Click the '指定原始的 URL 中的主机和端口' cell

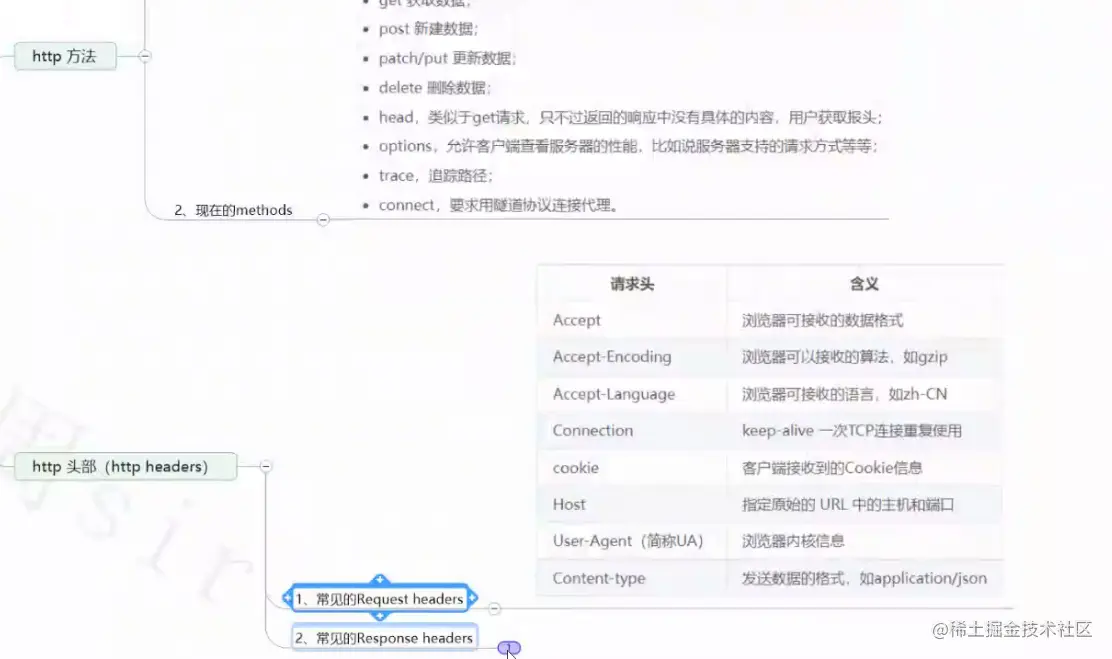pos(864,504)
